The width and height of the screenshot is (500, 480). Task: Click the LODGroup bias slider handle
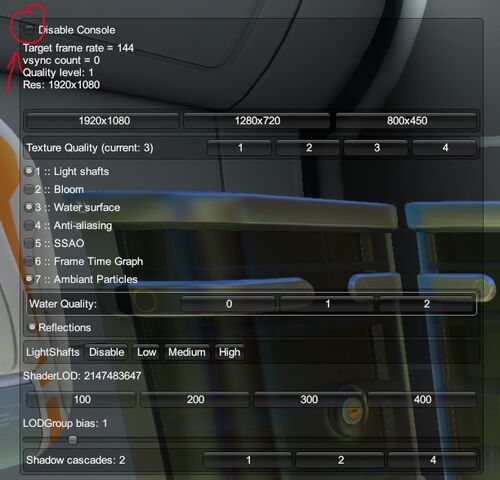click(73, 440)
